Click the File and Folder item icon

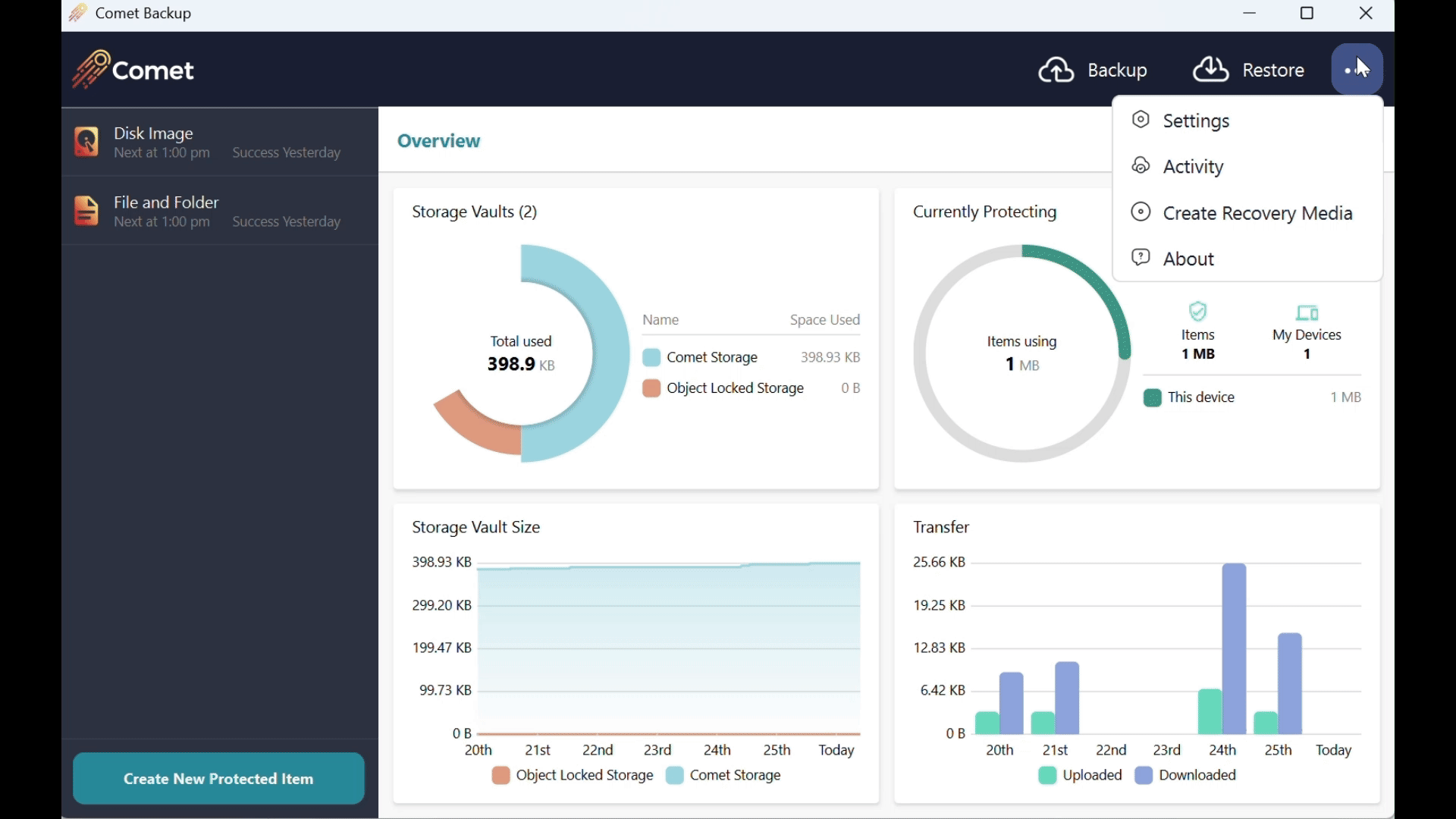[86, 211]
